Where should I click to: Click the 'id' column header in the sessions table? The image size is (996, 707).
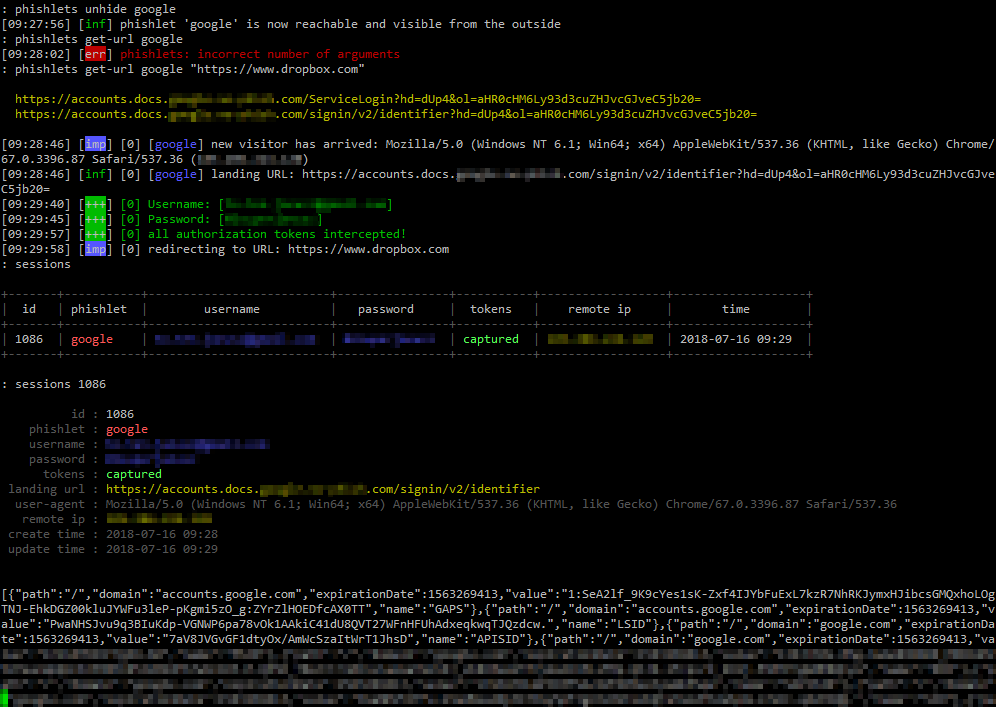pyautogui.click(x=29, y=309)
